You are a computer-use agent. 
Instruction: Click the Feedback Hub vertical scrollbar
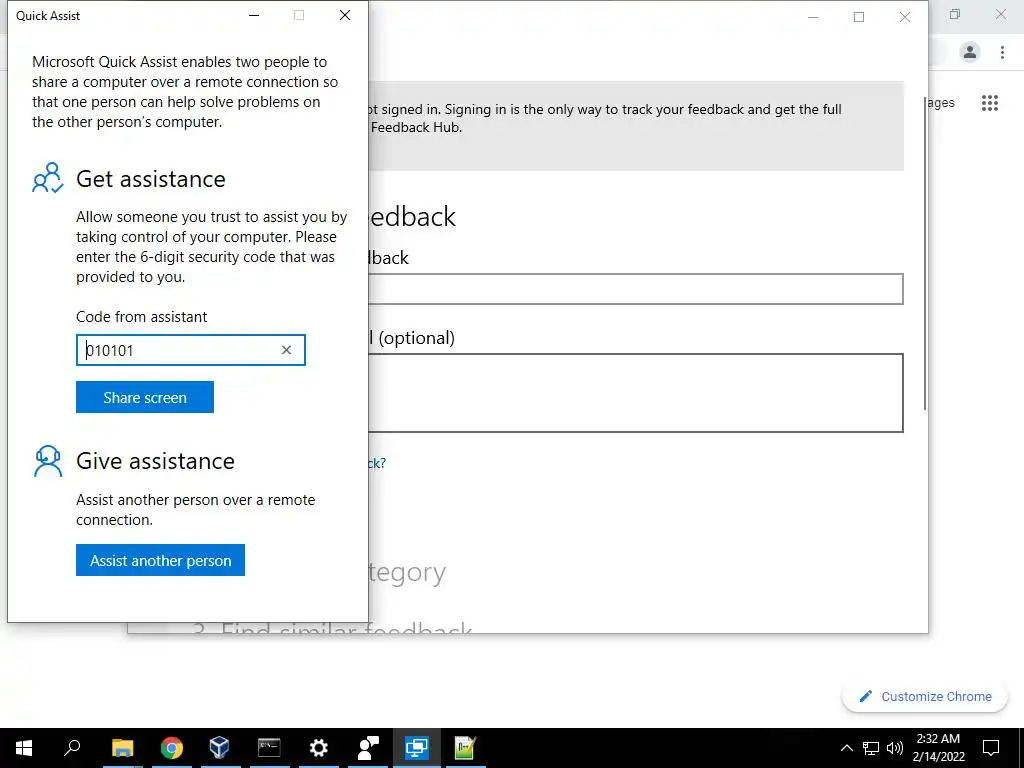coord(925,251)
